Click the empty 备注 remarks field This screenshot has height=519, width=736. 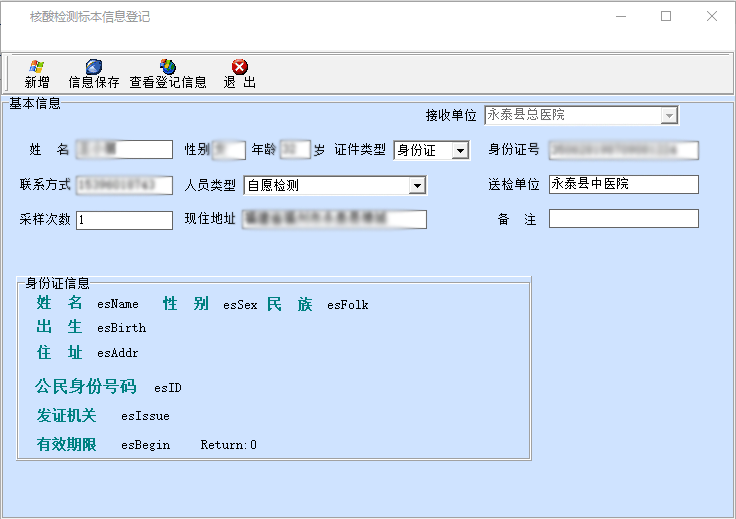[x=623, y=219]
